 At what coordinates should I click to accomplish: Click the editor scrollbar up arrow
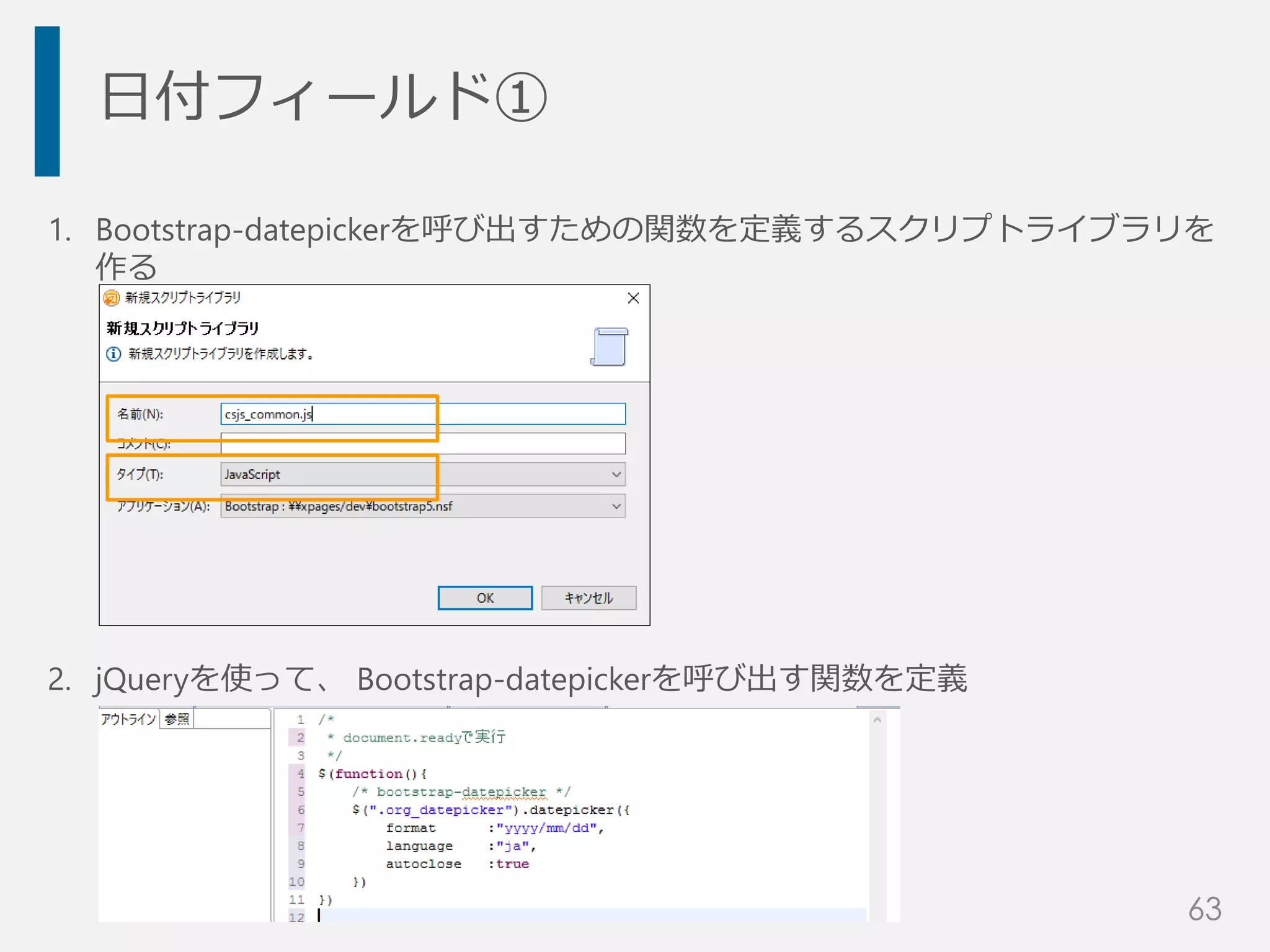[x=877, y=720]
